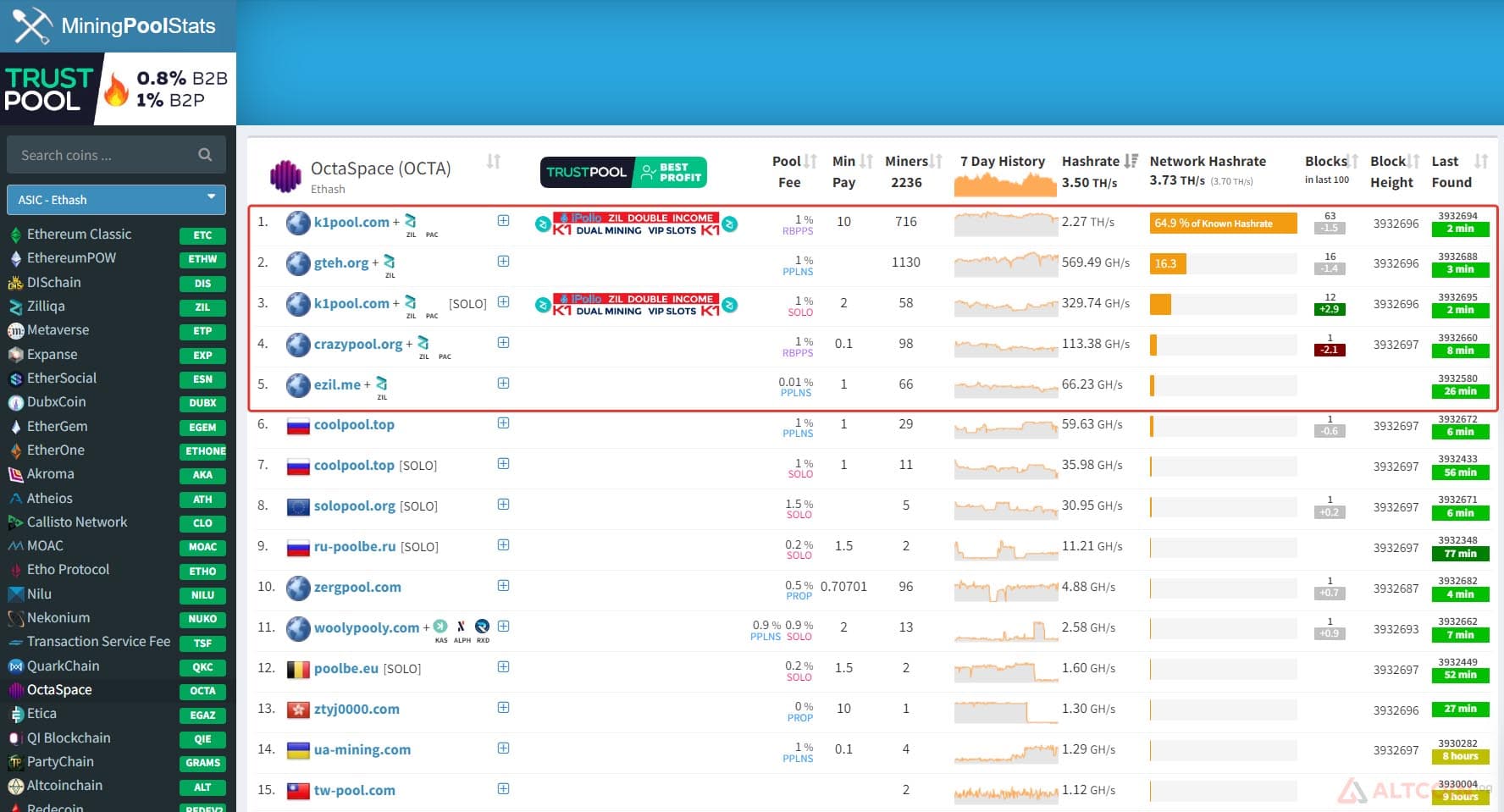Click the KAS coin icon beside woolypooly.com

[440, 627]
